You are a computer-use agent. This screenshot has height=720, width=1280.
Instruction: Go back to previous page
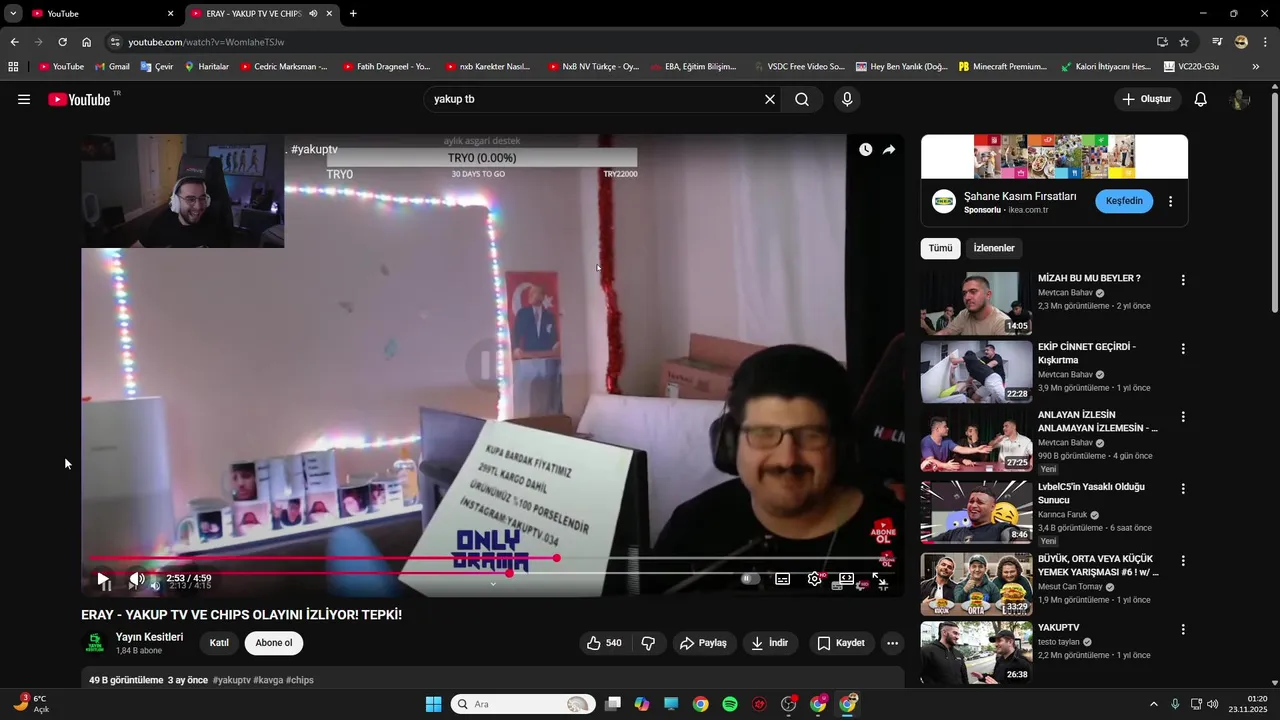pos(14,42)
